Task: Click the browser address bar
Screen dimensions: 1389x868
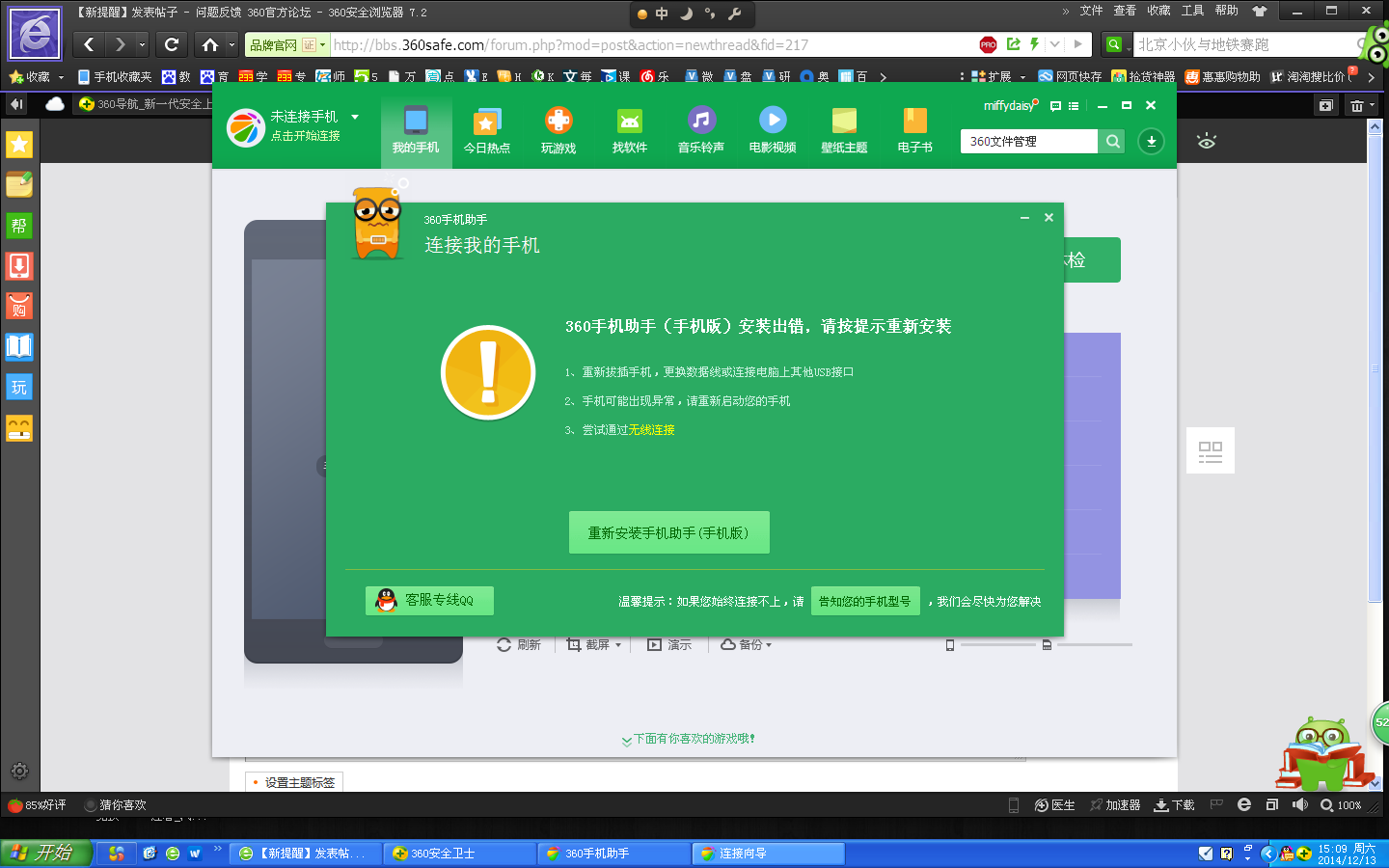Action: (x=652, y=44)
